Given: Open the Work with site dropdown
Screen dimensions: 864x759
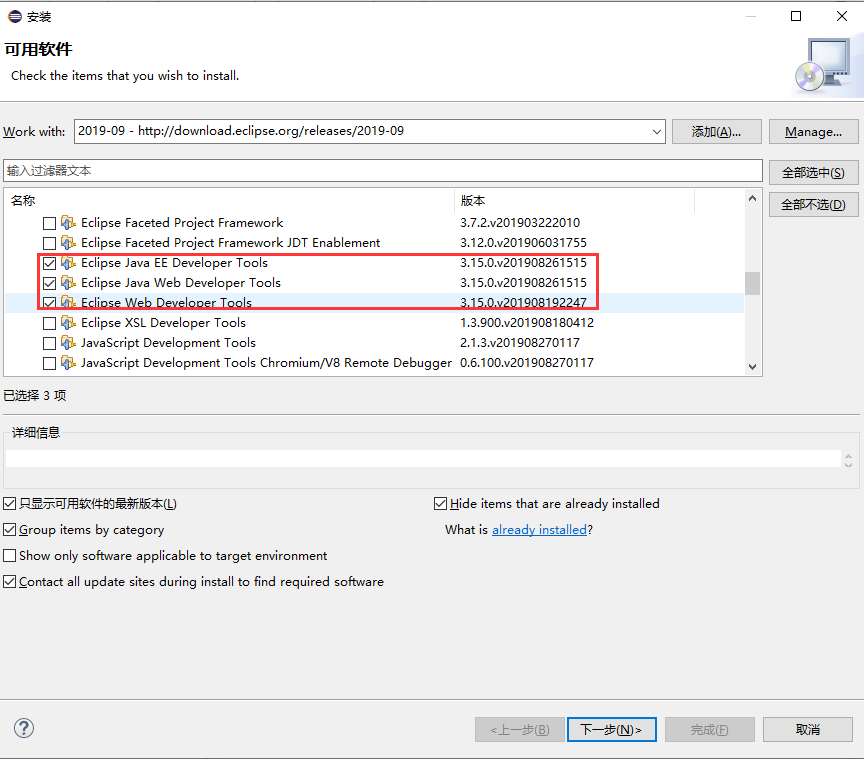Looking at the screenshot, I should pyautogui.click(x=656, y=131).
